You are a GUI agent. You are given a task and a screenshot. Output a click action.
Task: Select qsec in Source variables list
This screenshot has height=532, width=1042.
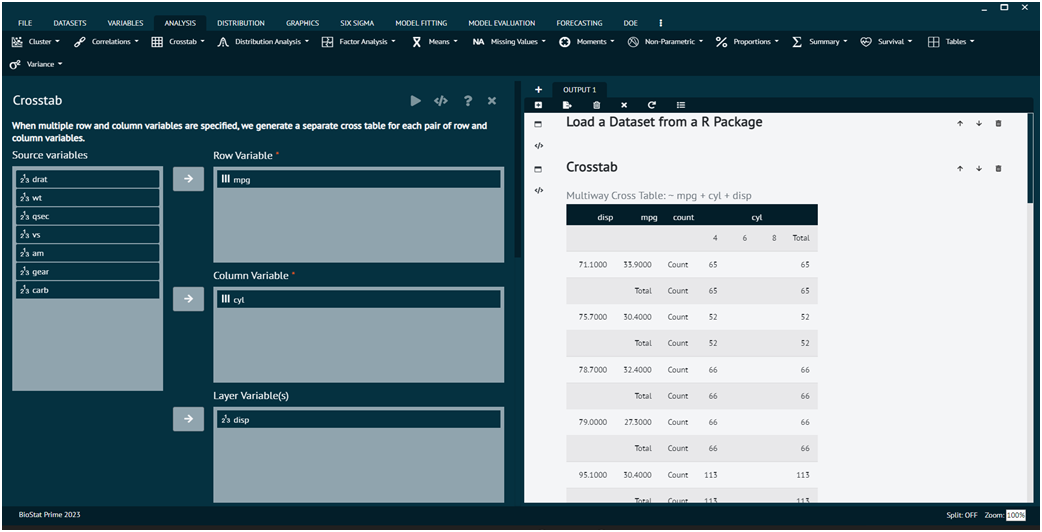pos(88,217)
